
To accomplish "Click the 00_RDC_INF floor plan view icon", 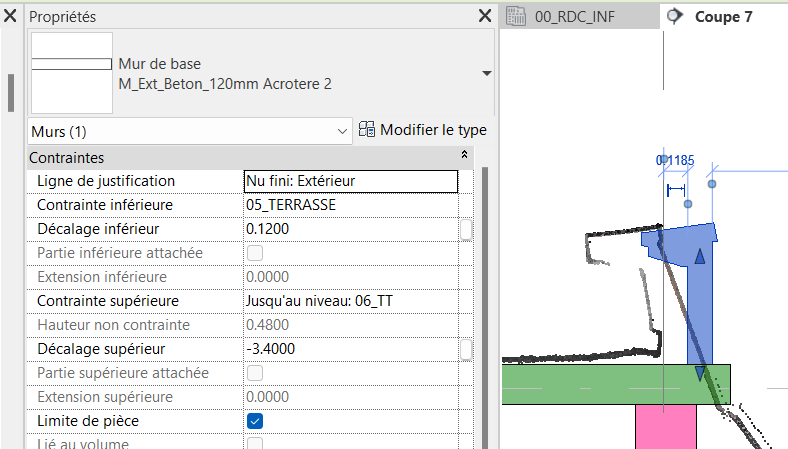I will point(517,16).
